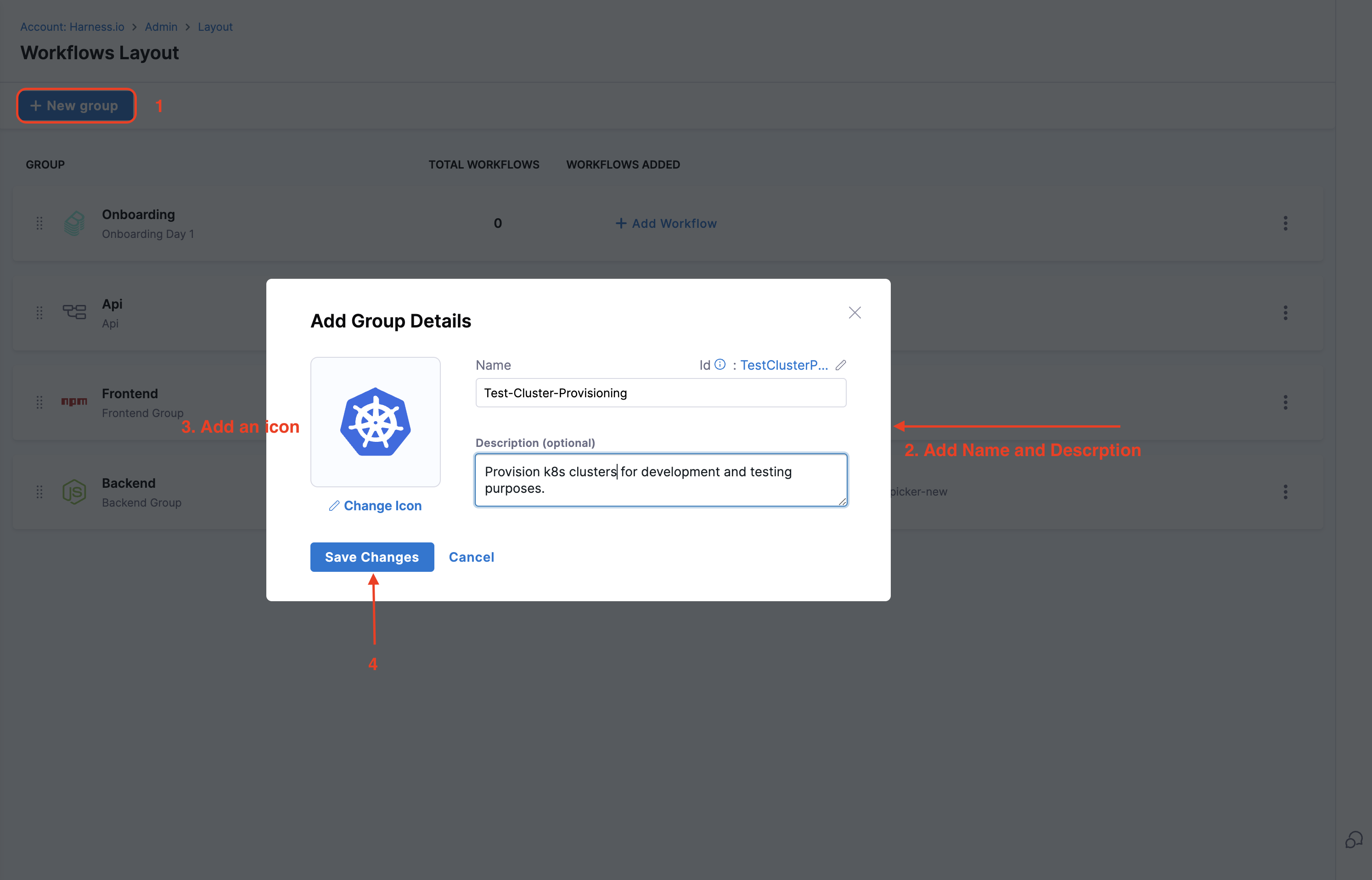Click the Onboarding row drag handle
1372x880 pixels.
(39, 223)
